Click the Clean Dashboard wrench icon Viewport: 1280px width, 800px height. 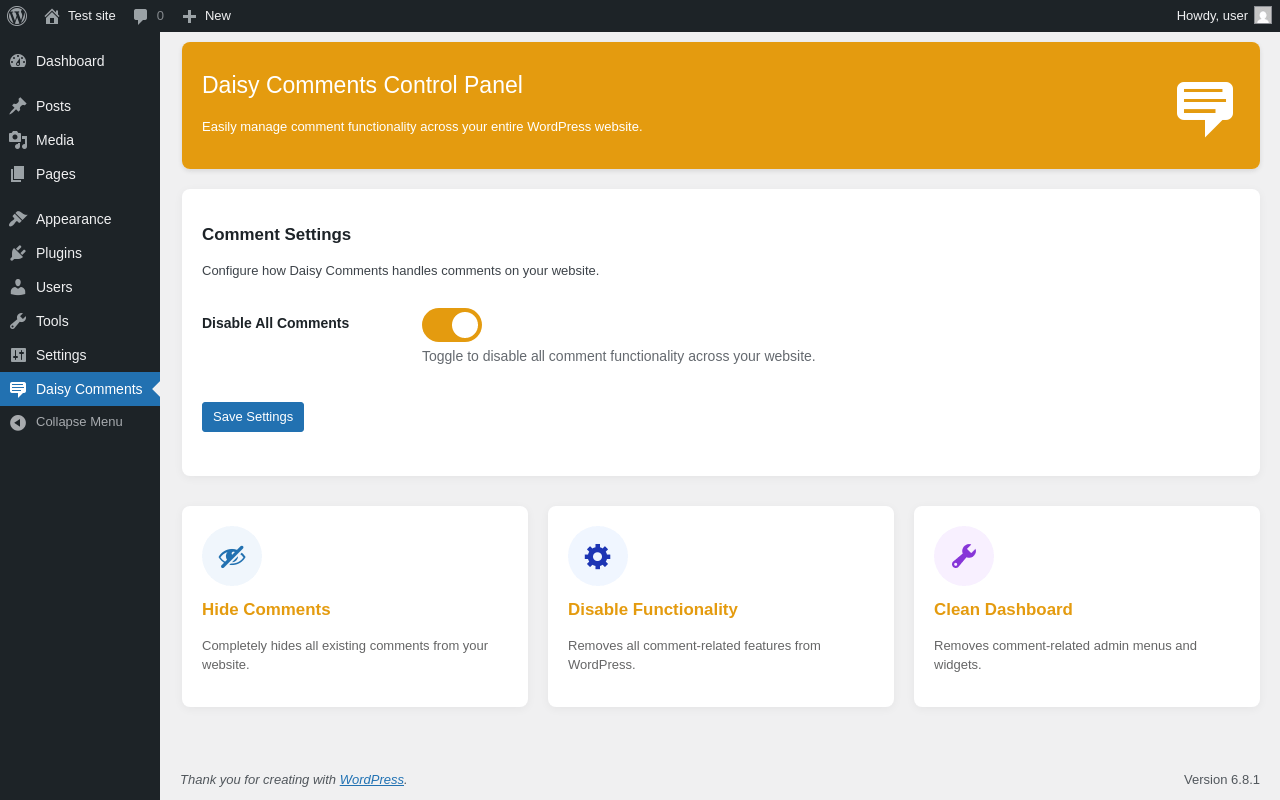[964, 556]
